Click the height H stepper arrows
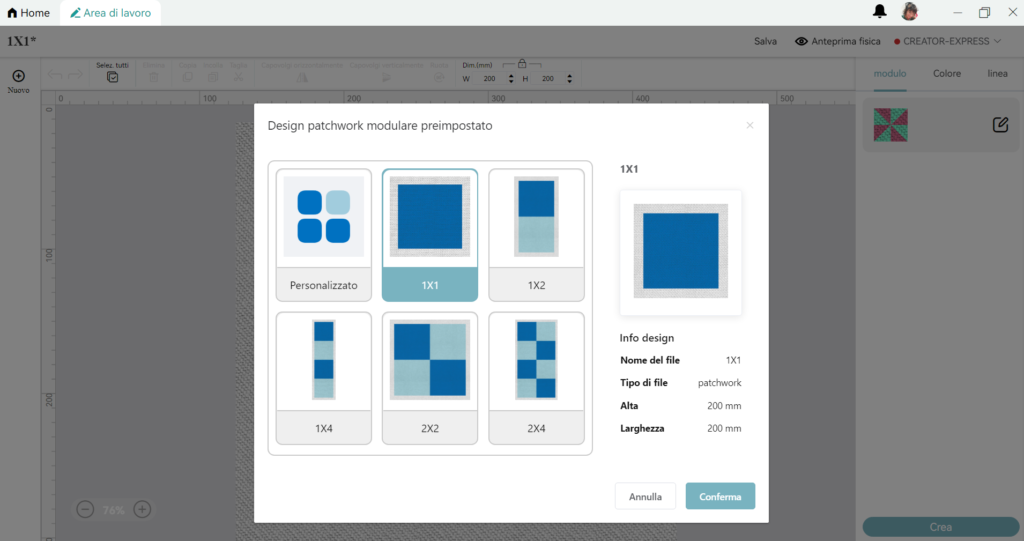This screenshot has width=1024, height=541. (x=571, y=78)
